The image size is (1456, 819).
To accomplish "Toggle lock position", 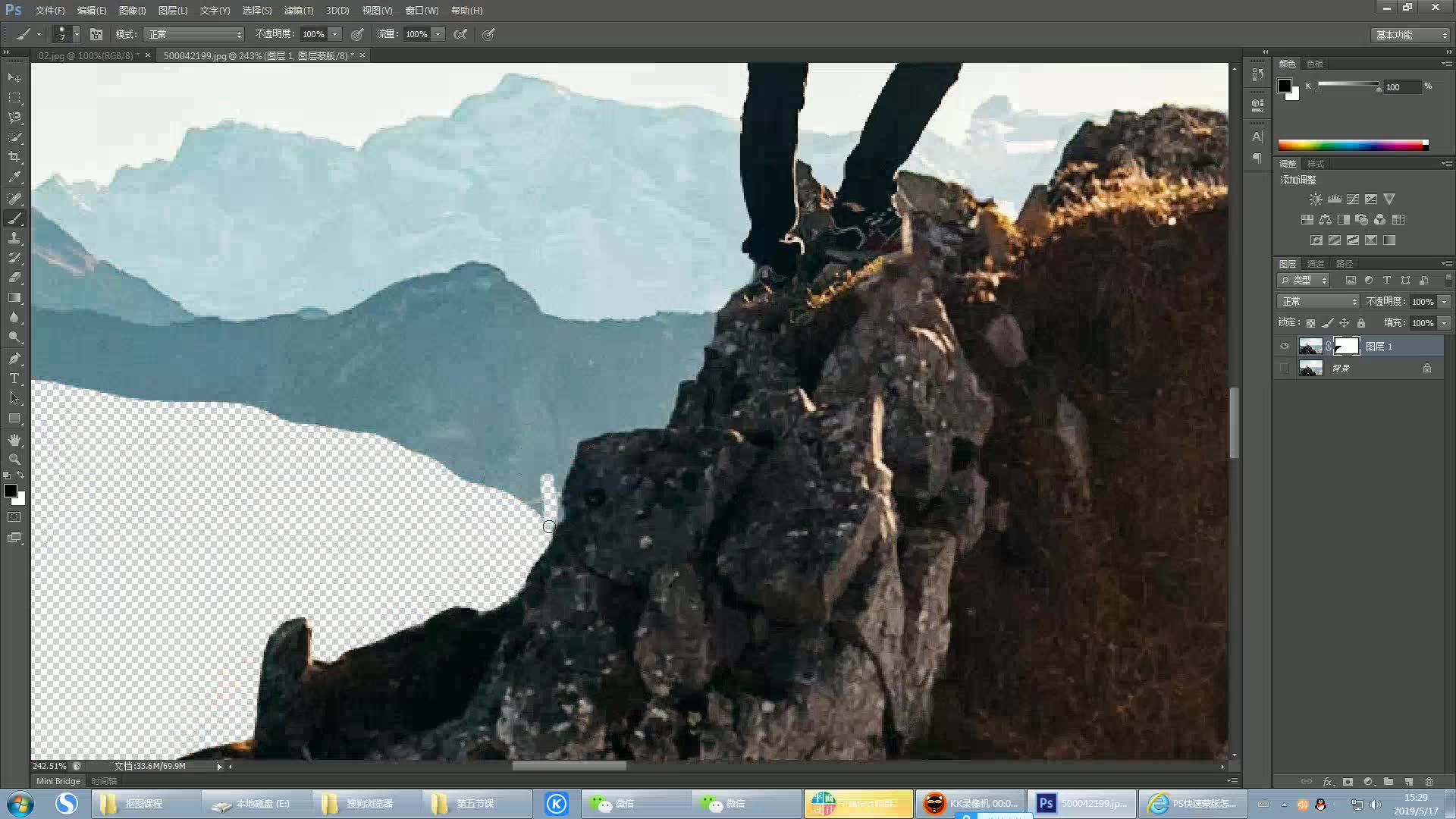I will tap(1345, 323).
